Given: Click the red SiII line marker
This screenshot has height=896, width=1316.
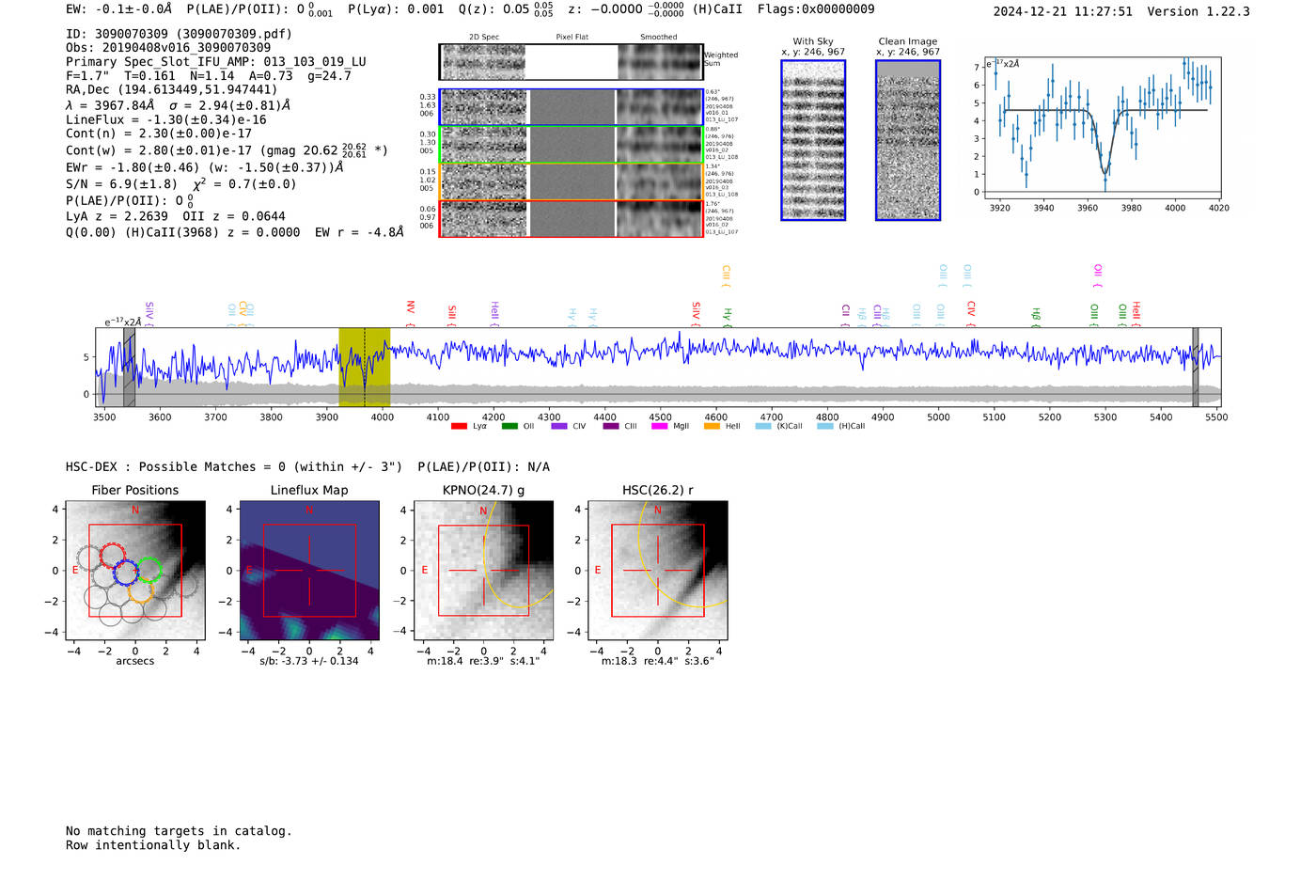Looking at the screenshot, I should coord(452,316).
